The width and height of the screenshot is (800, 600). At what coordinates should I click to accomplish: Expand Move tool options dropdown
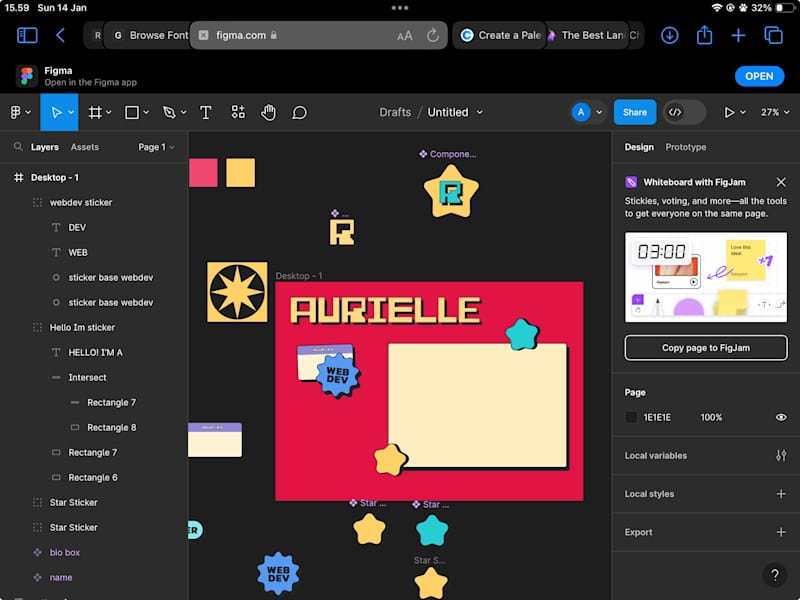(x=71, y=112)
